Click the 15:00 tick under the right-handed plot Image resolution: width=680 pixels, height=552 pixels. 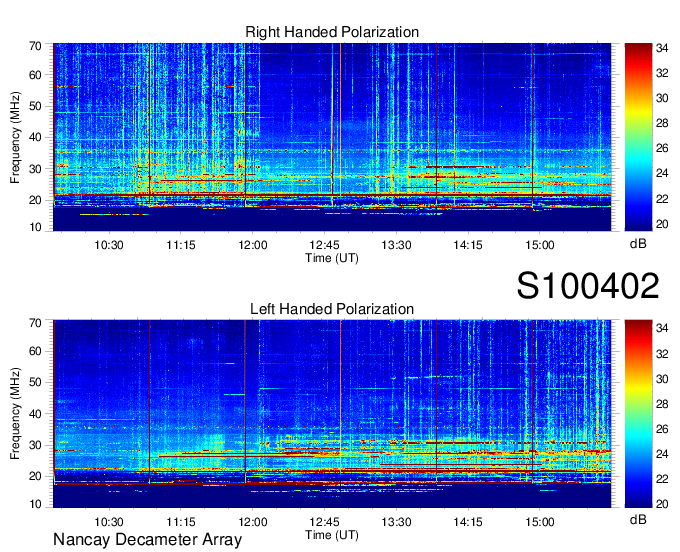pyautogui.click(x=540, y=245)
